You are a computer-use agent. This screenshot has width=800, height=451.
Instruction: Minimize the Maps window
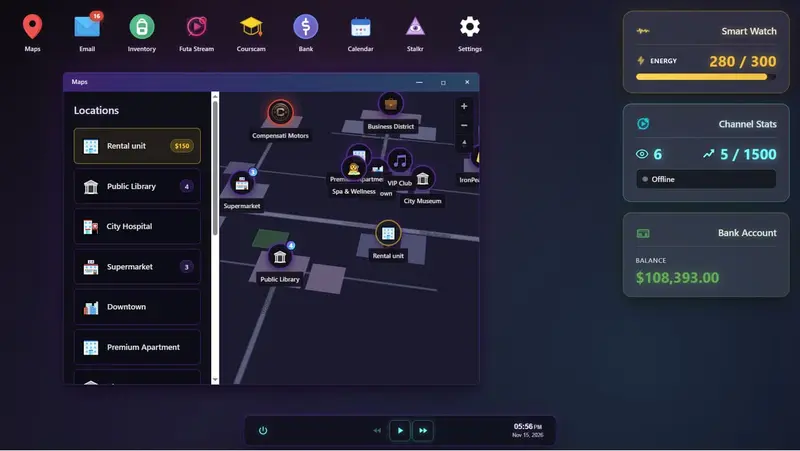tap(419, 82)
